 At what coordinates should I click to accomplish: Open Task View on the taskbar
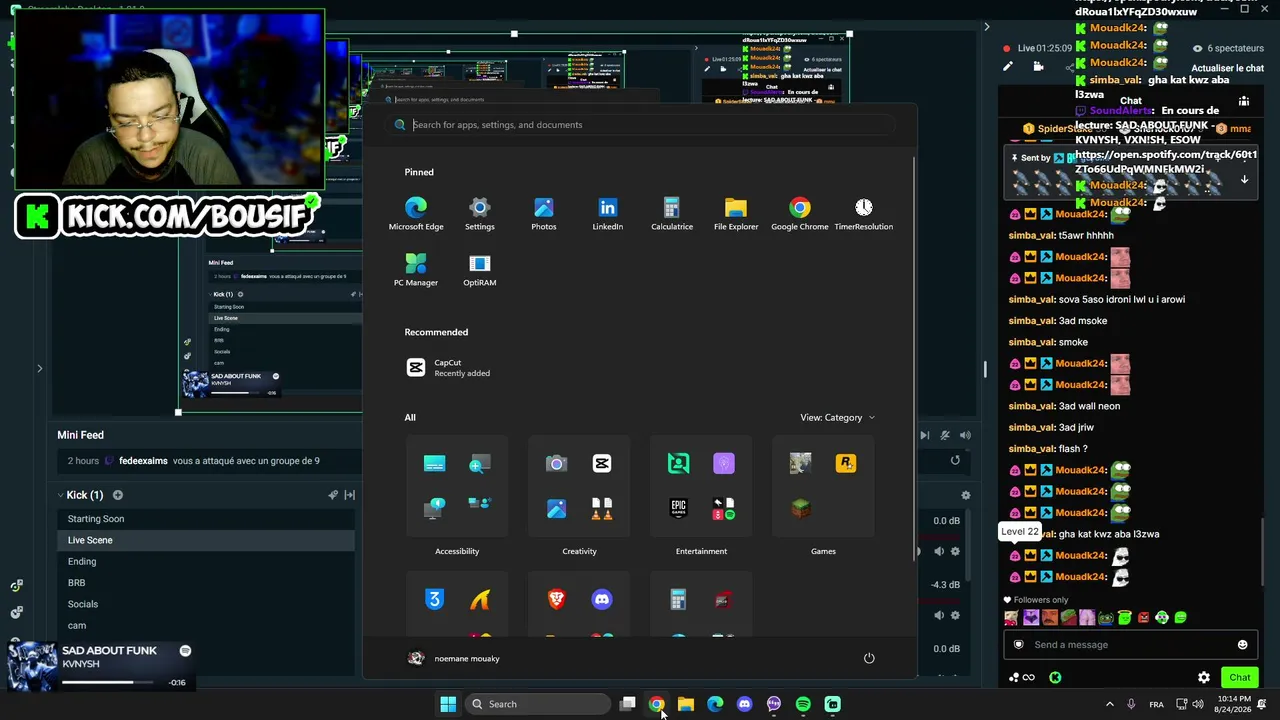627,704
